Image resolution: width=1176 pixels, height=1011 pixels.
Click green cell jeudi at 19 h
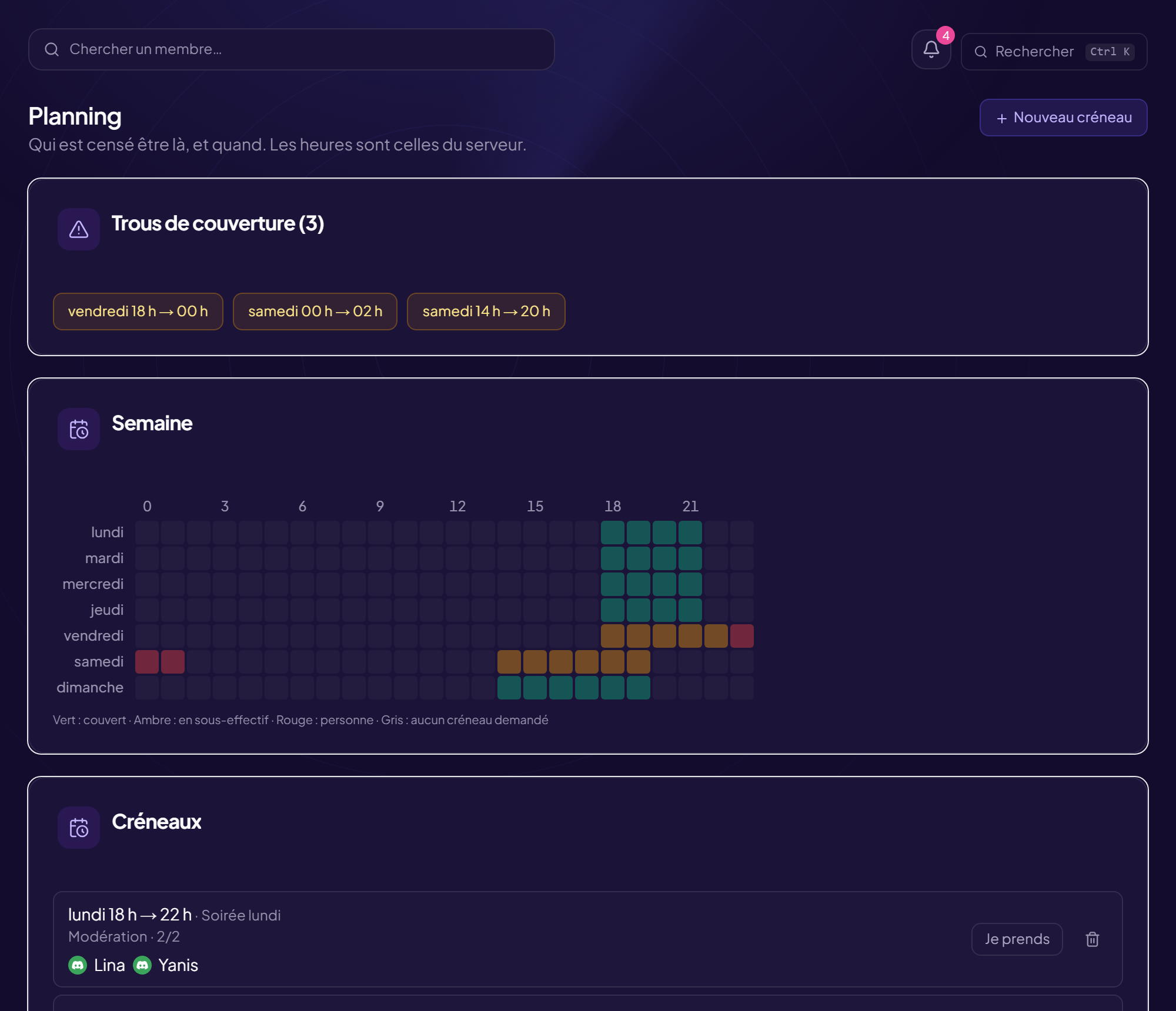[x=639, y=610]
